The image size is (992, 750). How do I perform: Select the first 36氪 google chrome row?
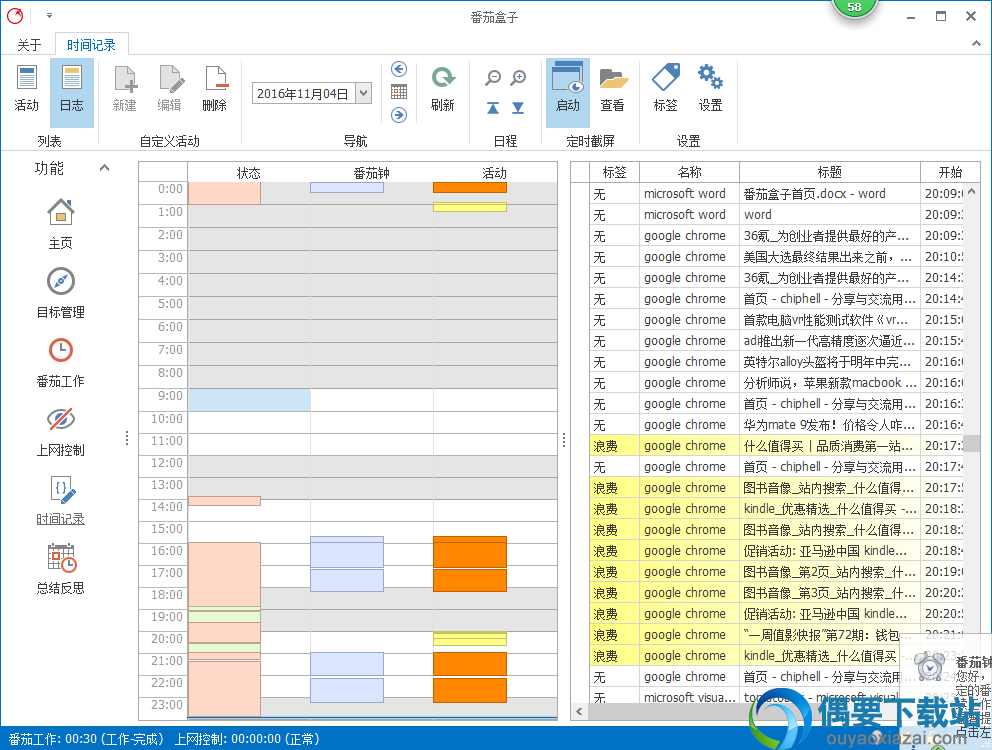pos(776,235)
